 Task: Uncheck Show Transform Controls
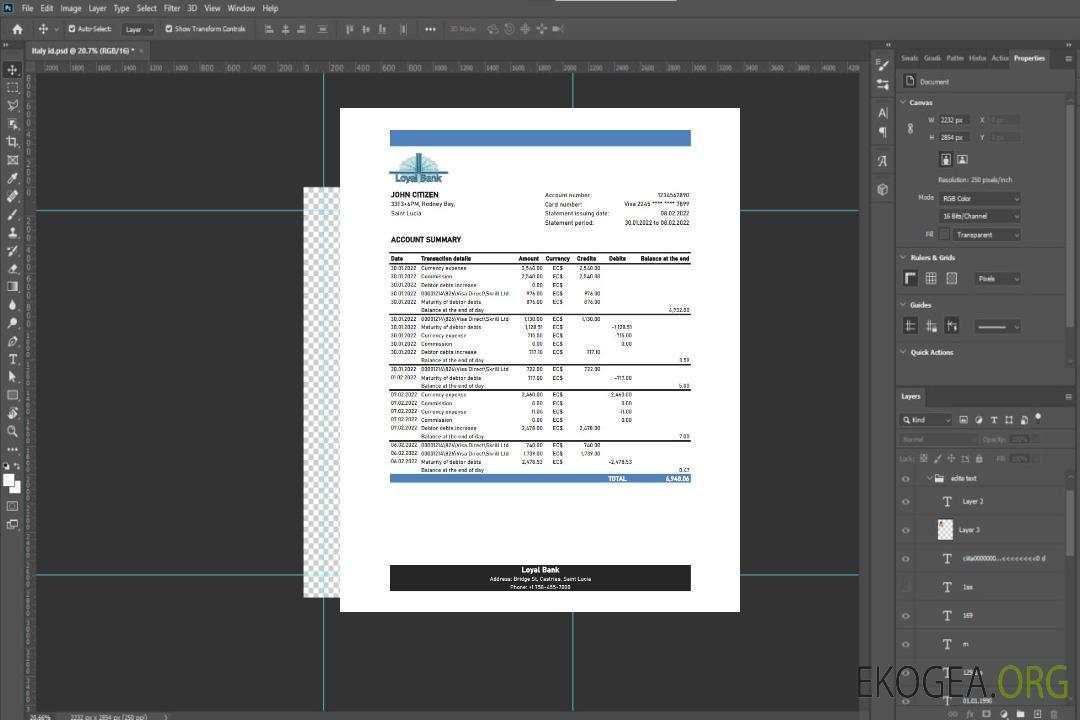(x=169, y=29)
